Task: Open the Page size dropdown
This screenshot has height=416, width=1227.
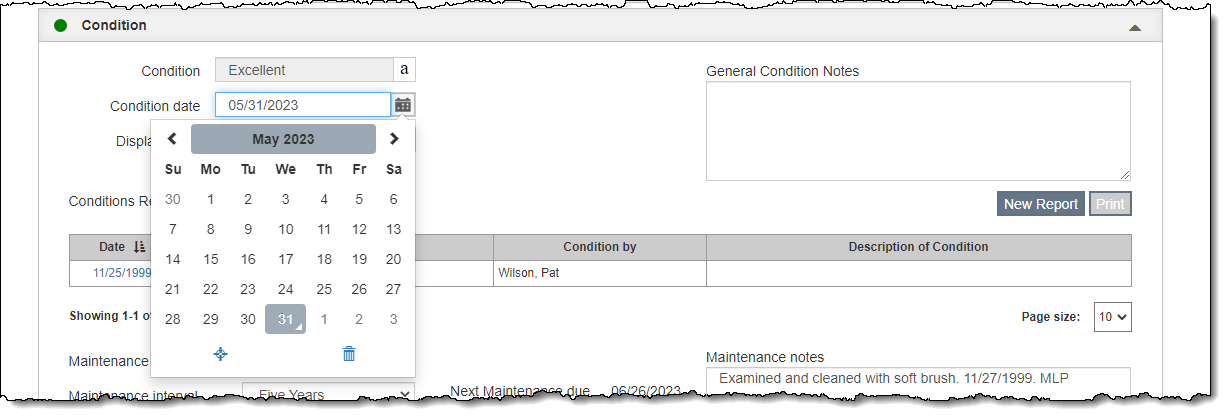Action: (x=1112, y=317)
